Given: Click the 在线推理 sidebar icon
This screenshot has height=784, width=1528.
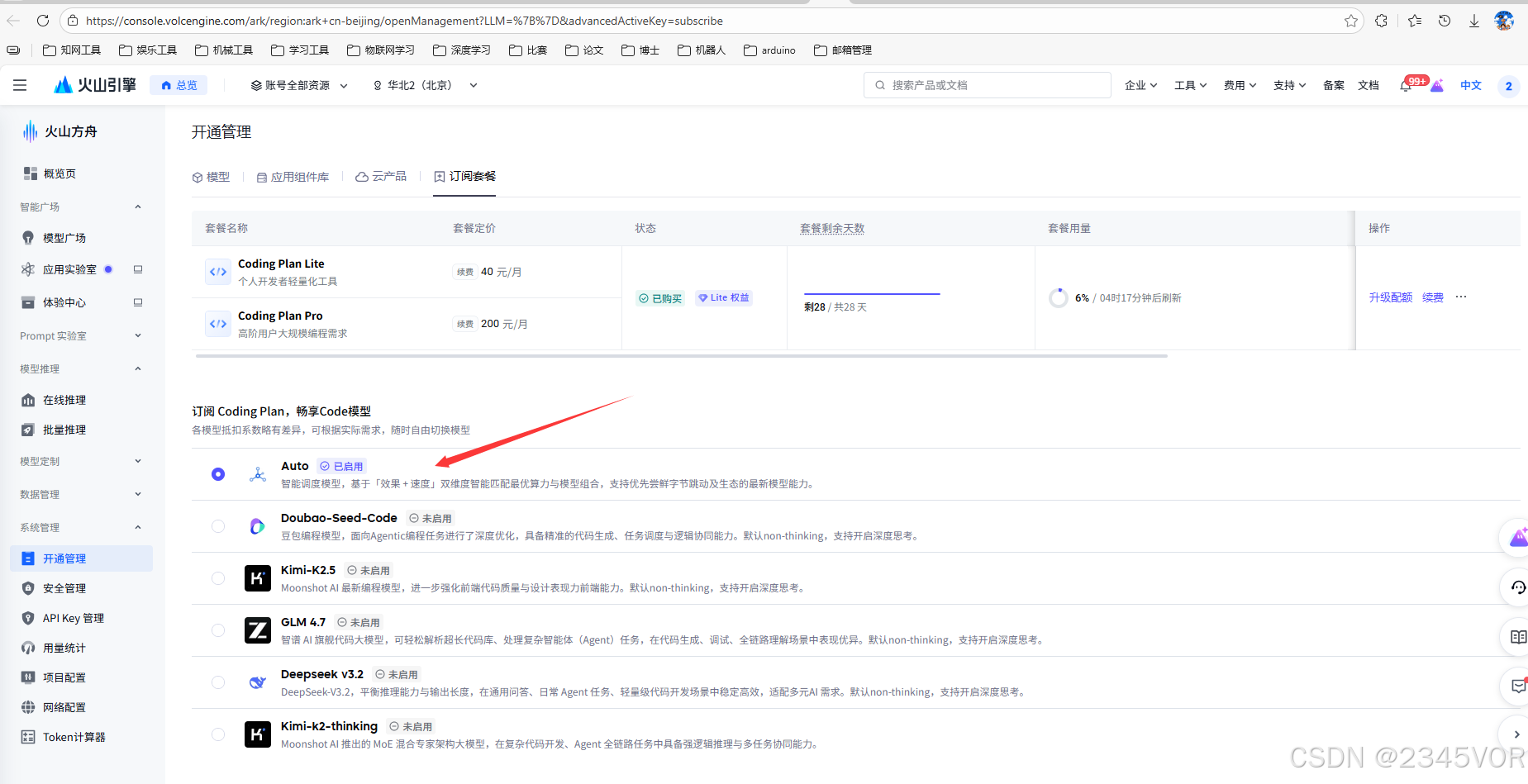Looking at the screenshot, I should pos(28,400).
